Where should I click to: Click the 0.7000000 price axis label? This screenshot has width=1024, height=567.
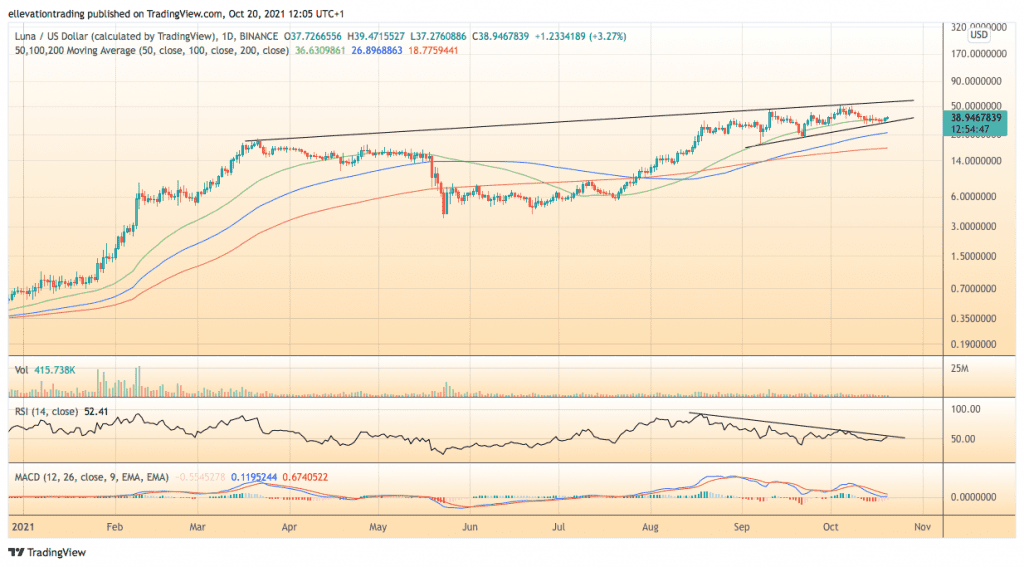click(x=973, y=289)
